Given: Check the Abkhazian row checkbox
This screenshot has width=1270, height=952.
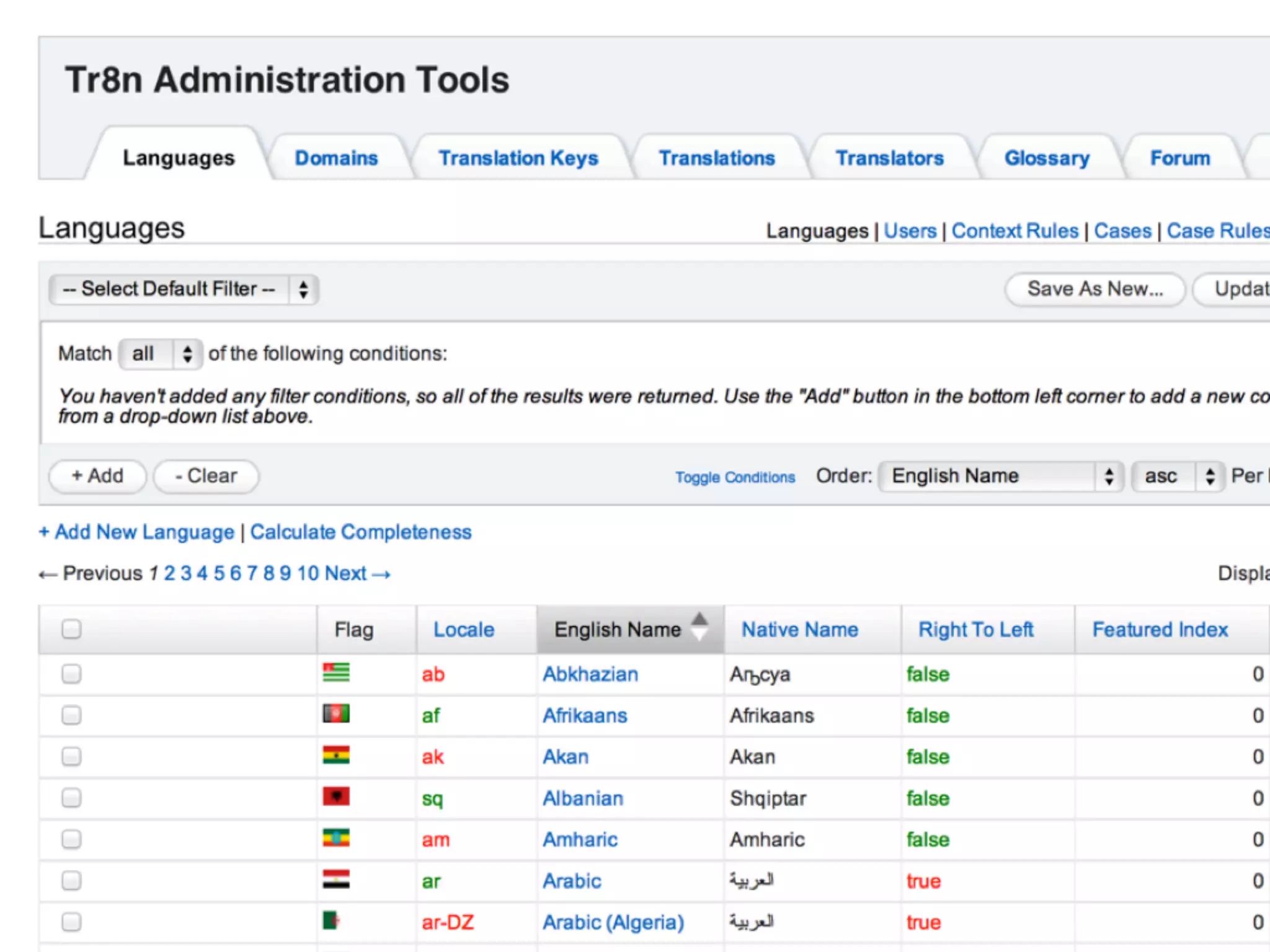Looking at the screenshot, I should [71, 674].
